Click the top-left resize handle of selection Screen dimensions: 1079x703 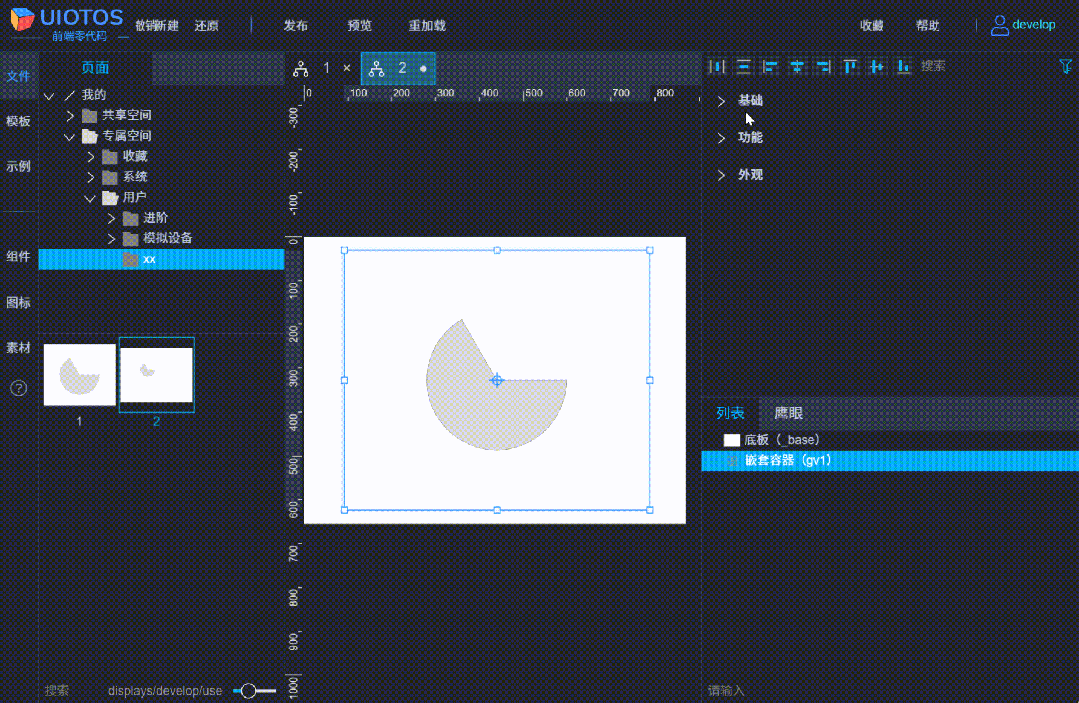coord(345,250)
